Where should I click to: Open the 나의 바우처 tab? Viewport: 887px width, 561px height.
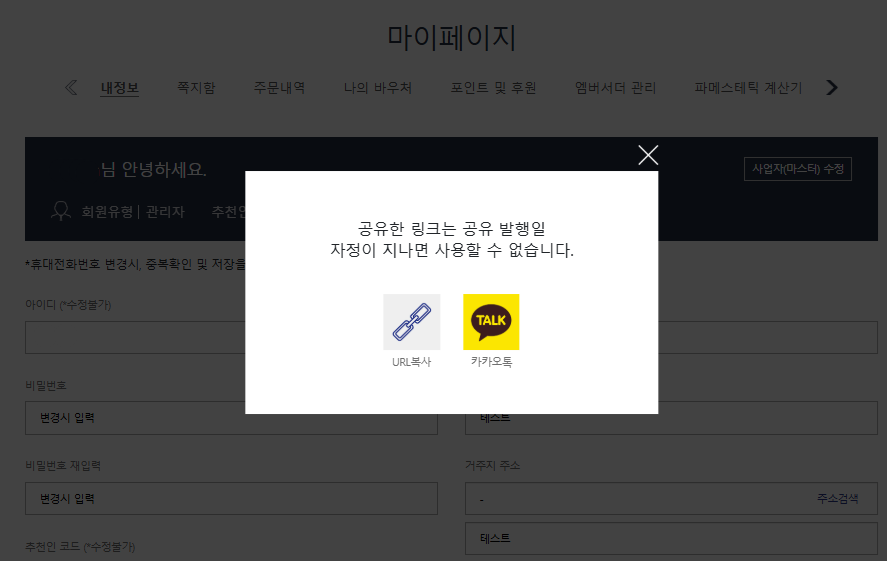378,88
